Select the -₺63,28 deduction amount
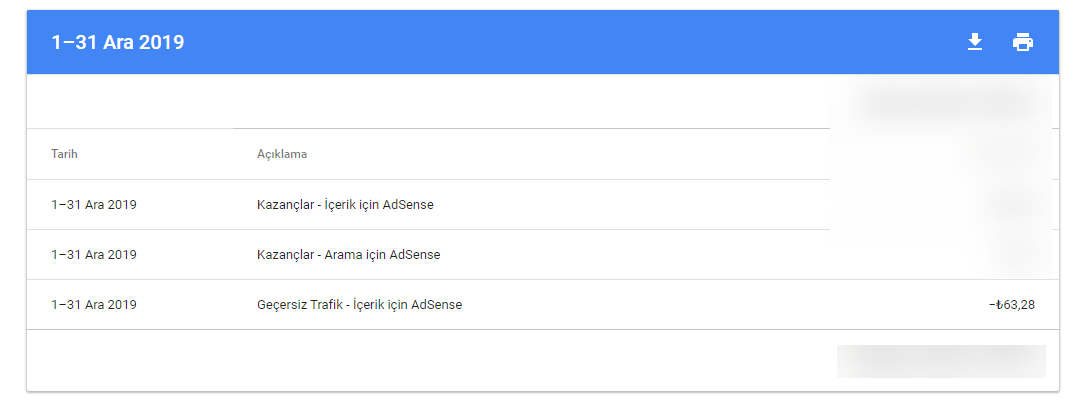Viewport: 1078px width, 401px height. [x=1011, y=305]
